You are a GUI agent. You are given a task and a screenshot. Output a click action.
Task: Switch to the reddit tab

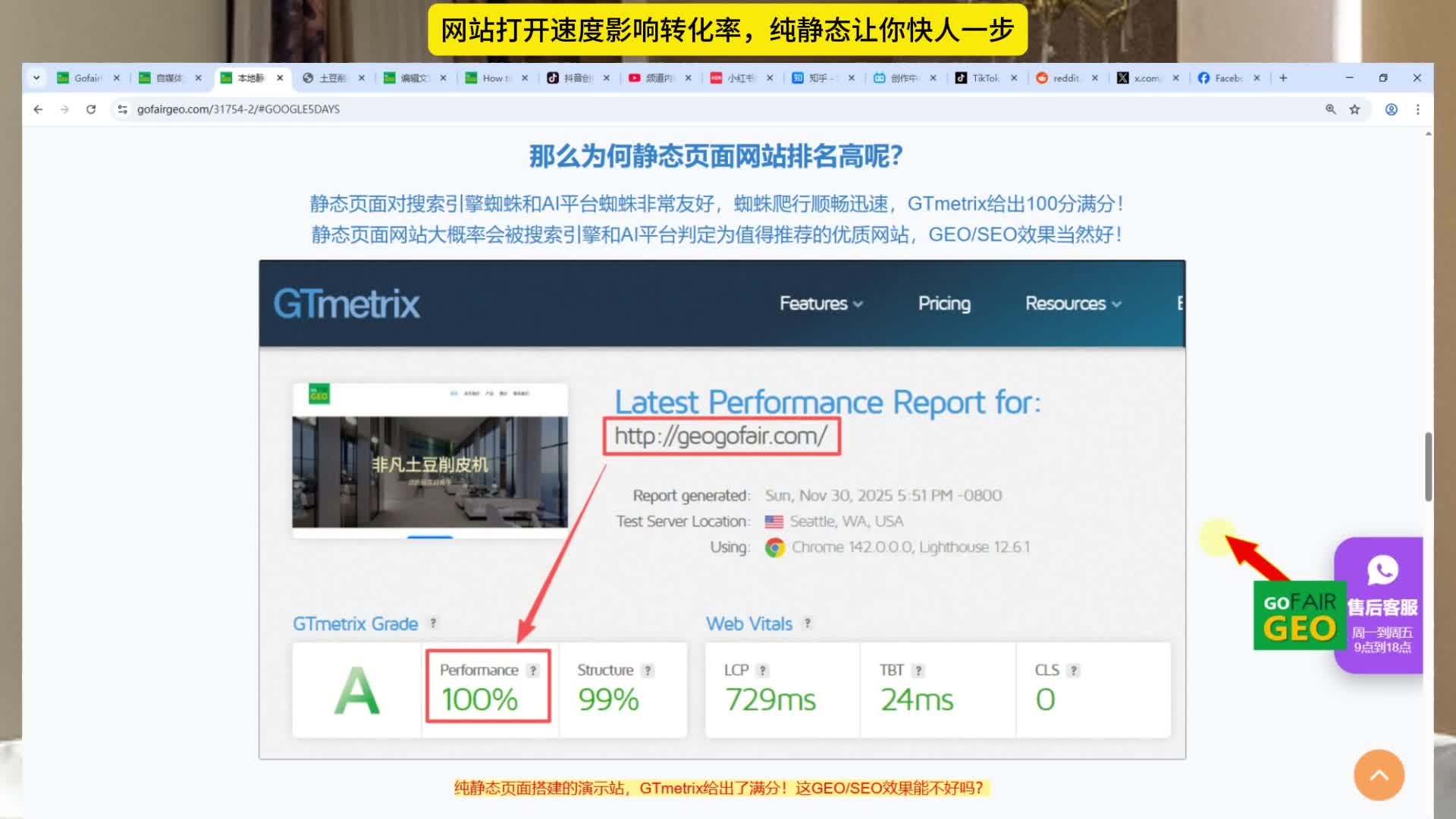(1065, 77)
